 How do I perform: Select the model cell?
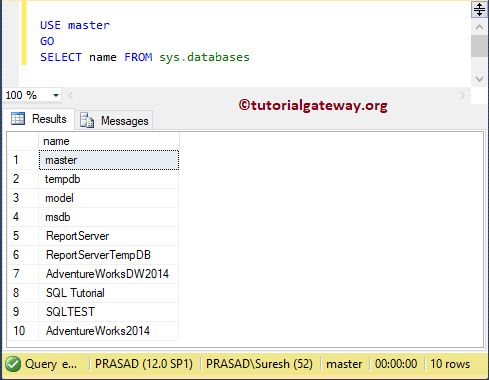click(x=109, y=198)
